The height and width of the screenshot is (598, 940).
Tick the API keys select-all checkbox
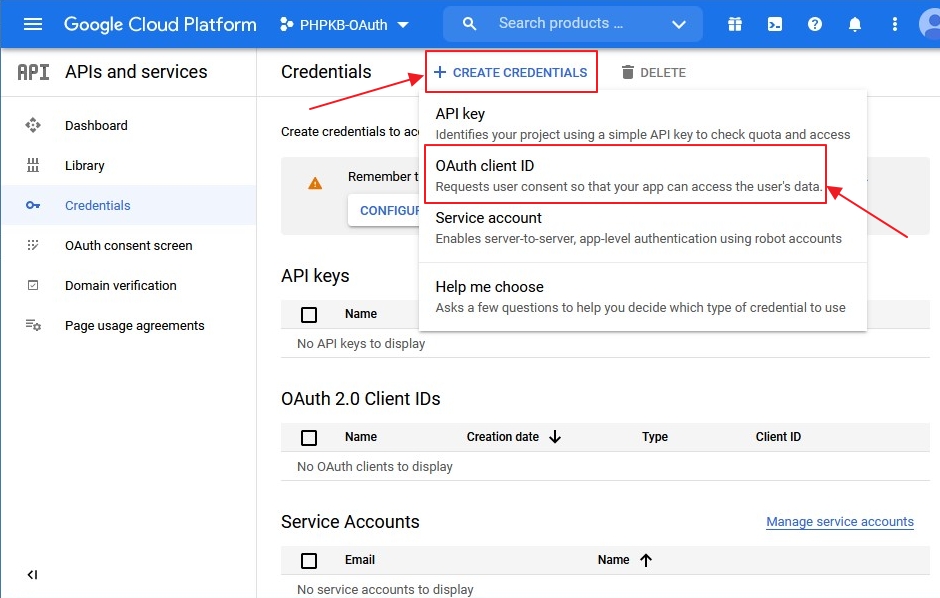309,314
